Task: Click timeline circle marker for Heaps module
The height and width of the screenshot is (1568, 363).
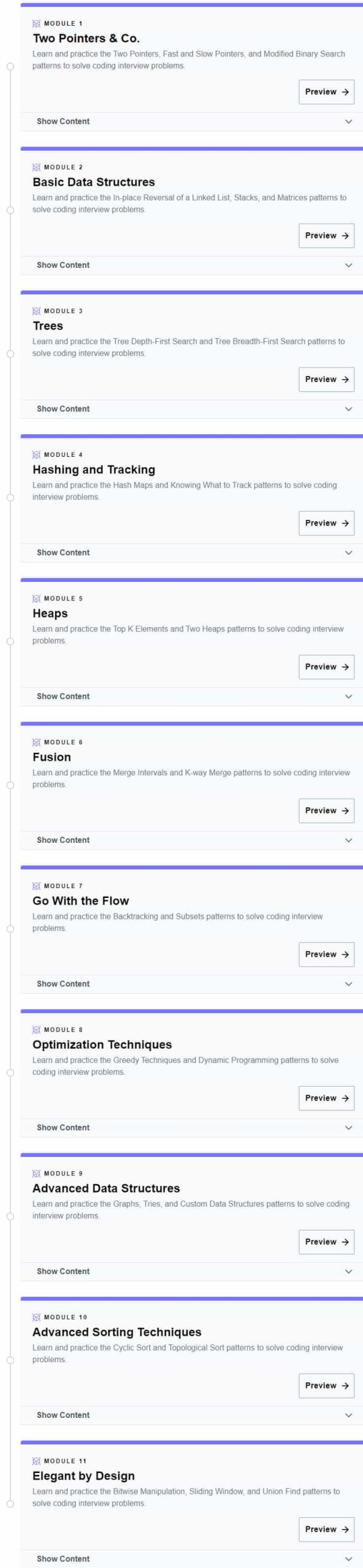Action: tap(10, 641)
